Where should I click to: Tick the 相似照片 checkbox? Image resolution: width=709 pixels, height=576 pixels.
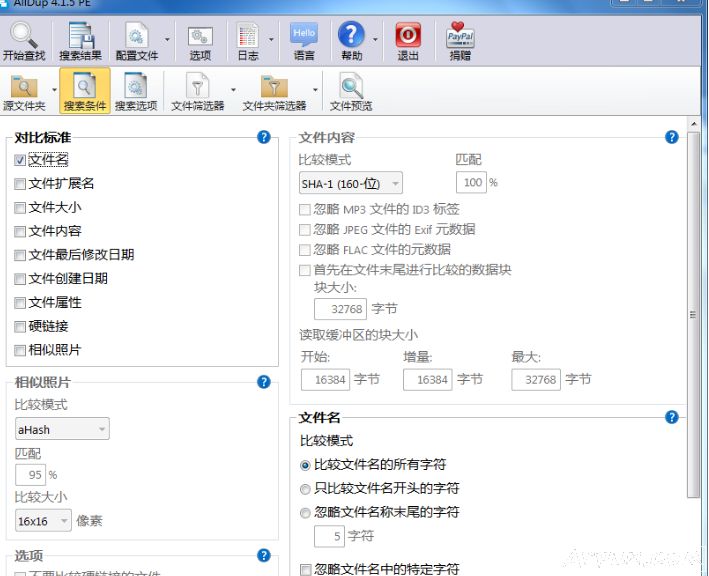coord(19,350)
